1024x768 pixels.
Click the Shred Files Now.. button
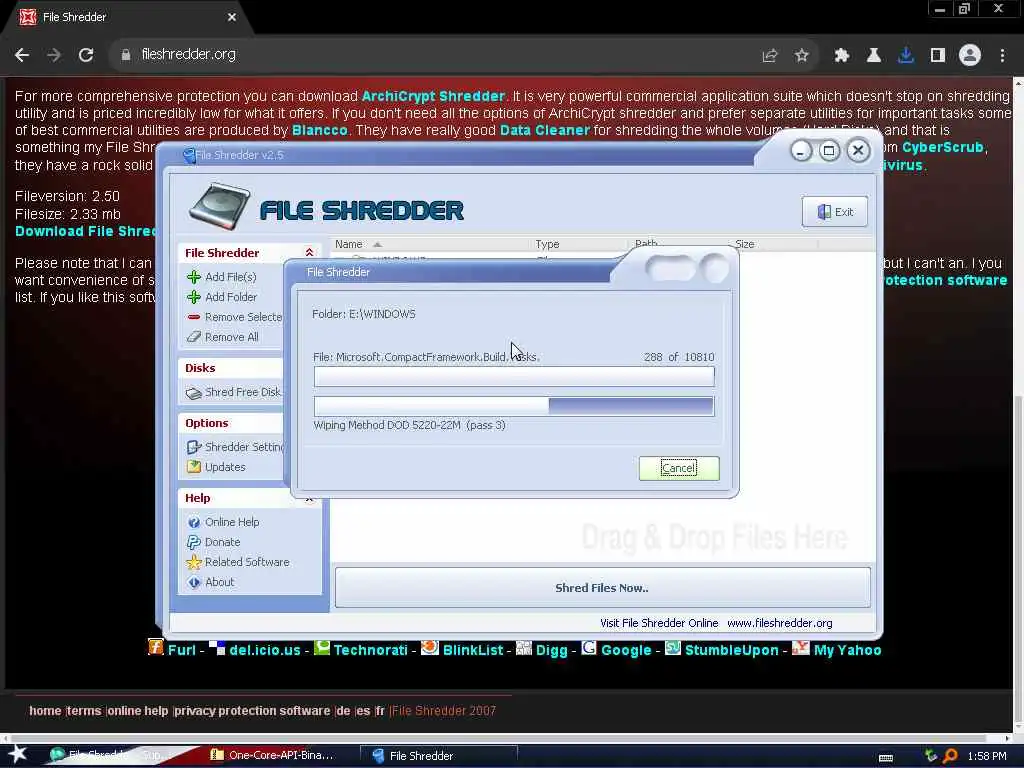pyautogui.click(x=602, y=588)
